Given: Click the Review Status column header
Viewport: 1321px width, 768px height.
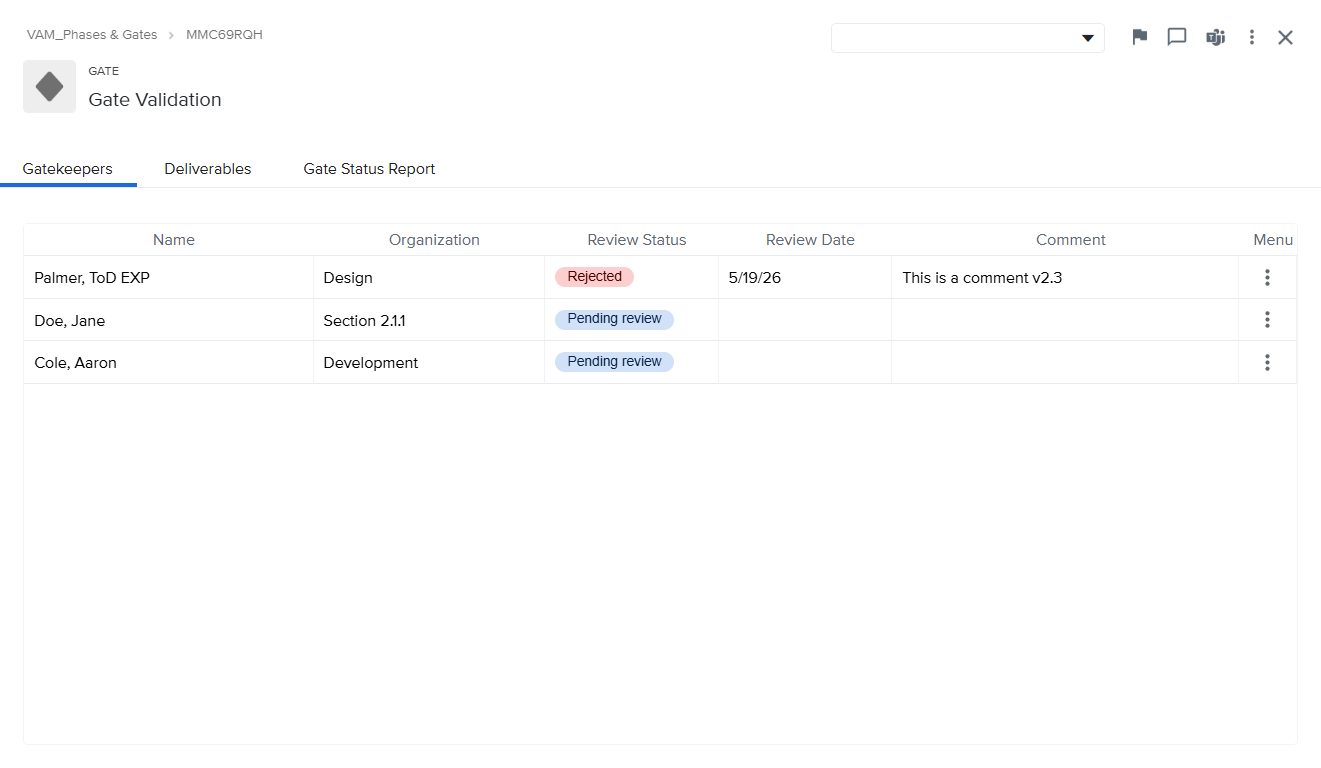Looking at the screenshot, I should (637, 240).
